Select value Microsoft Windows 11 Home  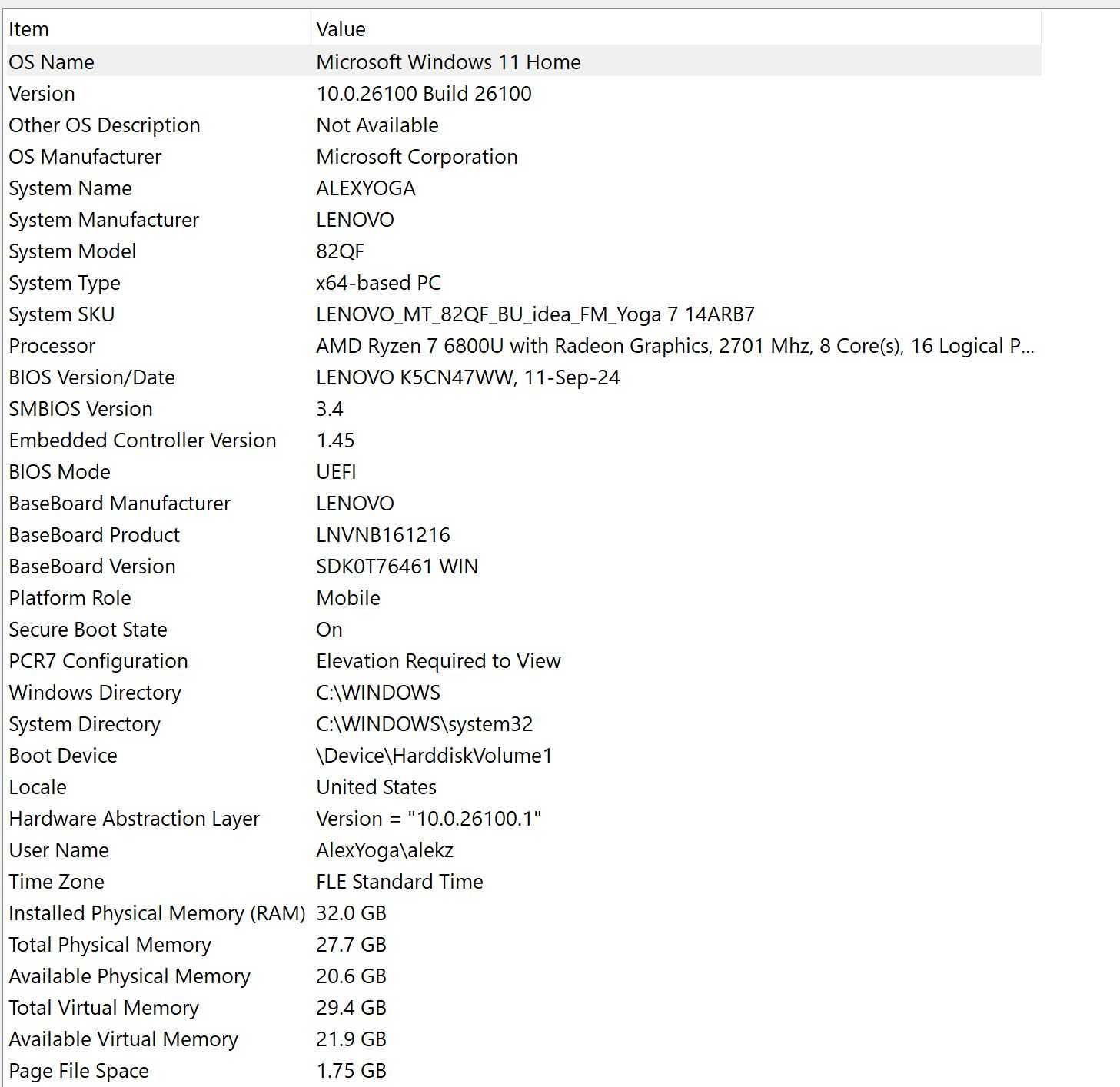click(448, 61)
